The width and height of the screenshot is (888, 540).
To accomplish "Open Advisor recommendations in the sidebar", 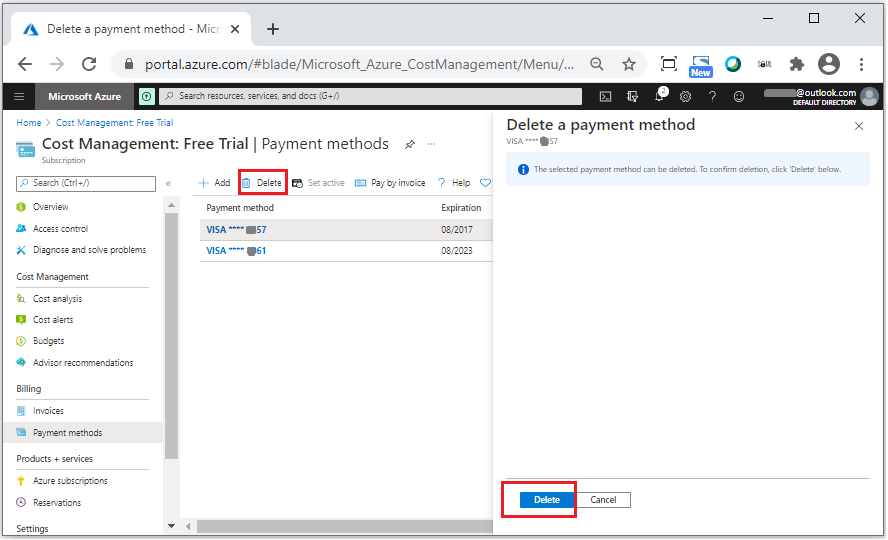I will (83, 363).
